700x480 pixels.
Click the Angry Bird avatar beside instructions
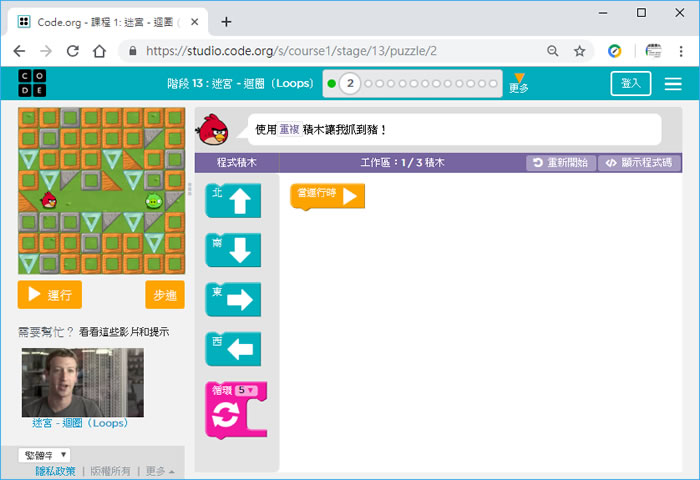[x=213, y=129]
